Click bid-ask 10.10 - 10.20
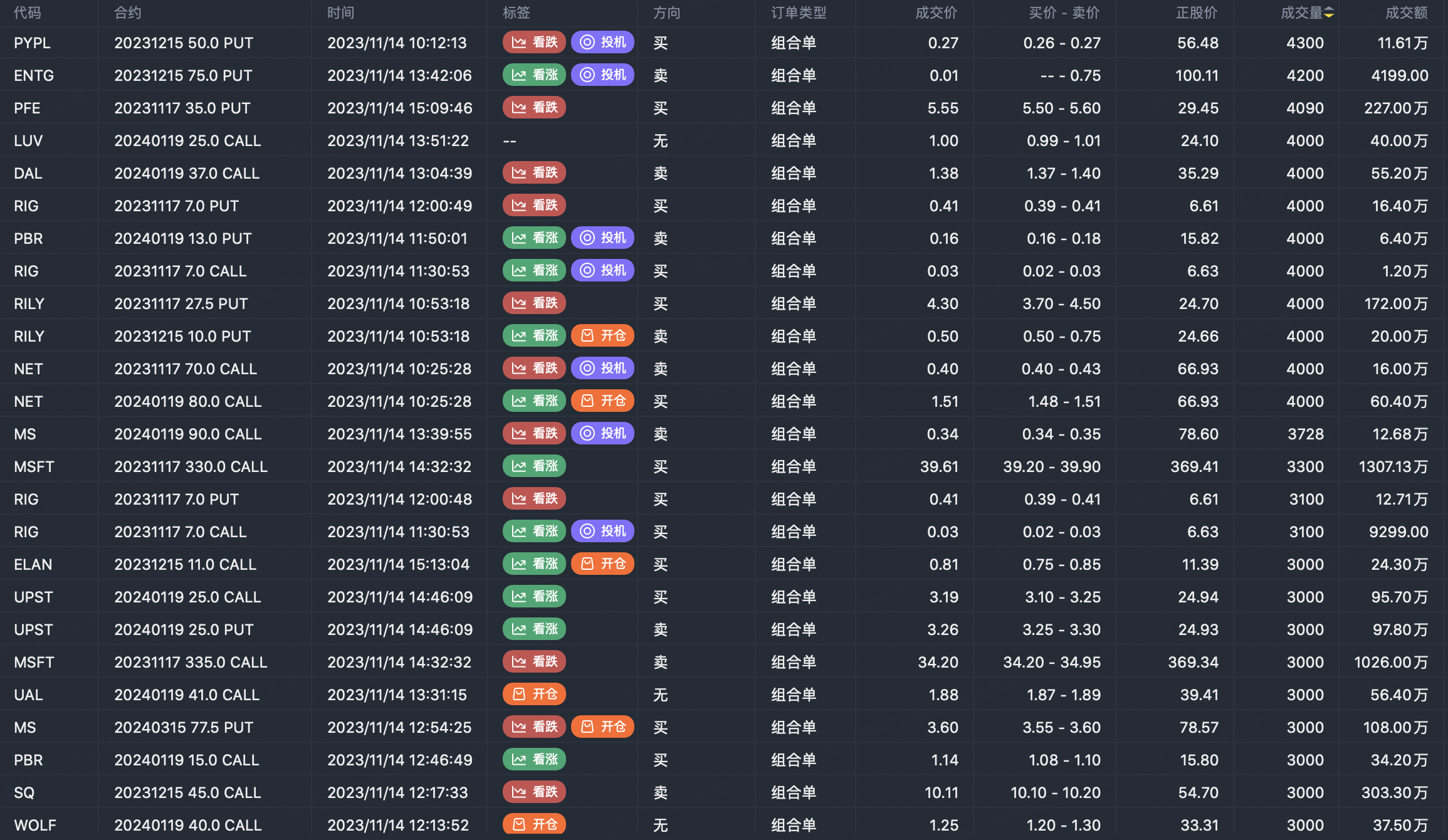1448x840 pixels. coord(1056,792)
